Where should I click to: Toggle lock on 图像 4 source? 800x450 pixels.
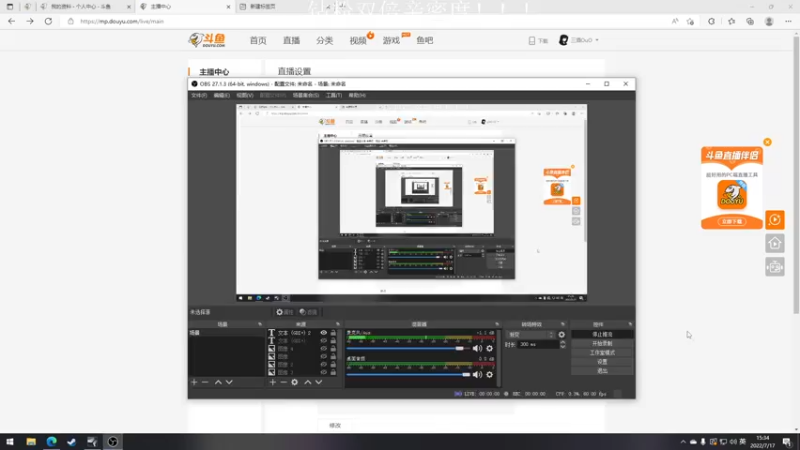(333, 349)
